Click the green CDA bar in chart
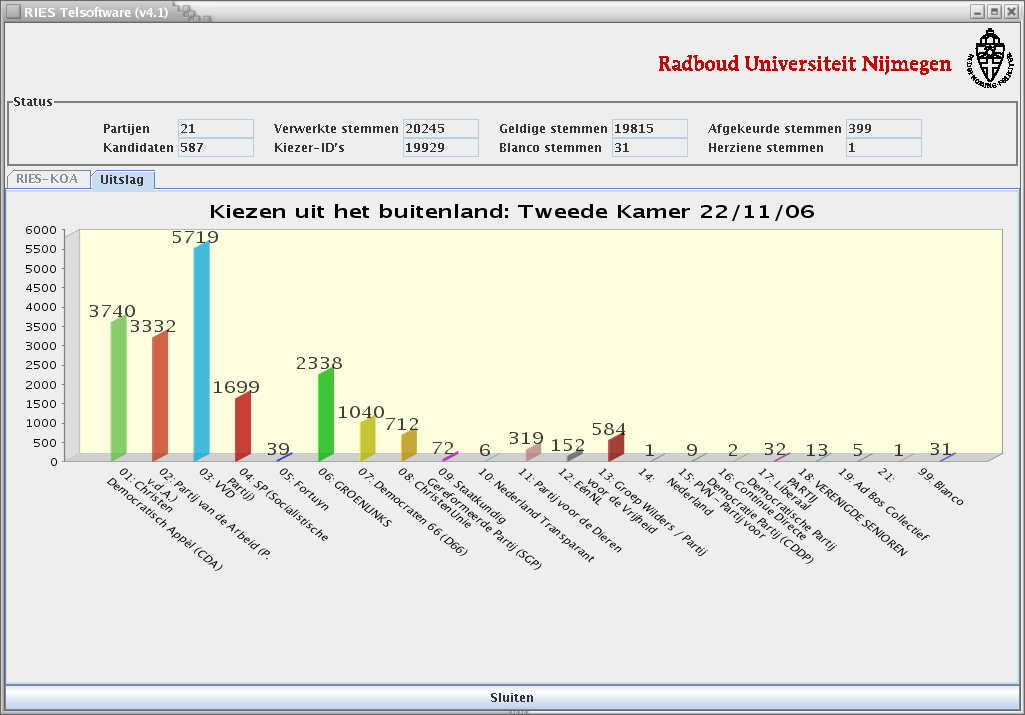The image size is (1025, 715). point(118,390)
